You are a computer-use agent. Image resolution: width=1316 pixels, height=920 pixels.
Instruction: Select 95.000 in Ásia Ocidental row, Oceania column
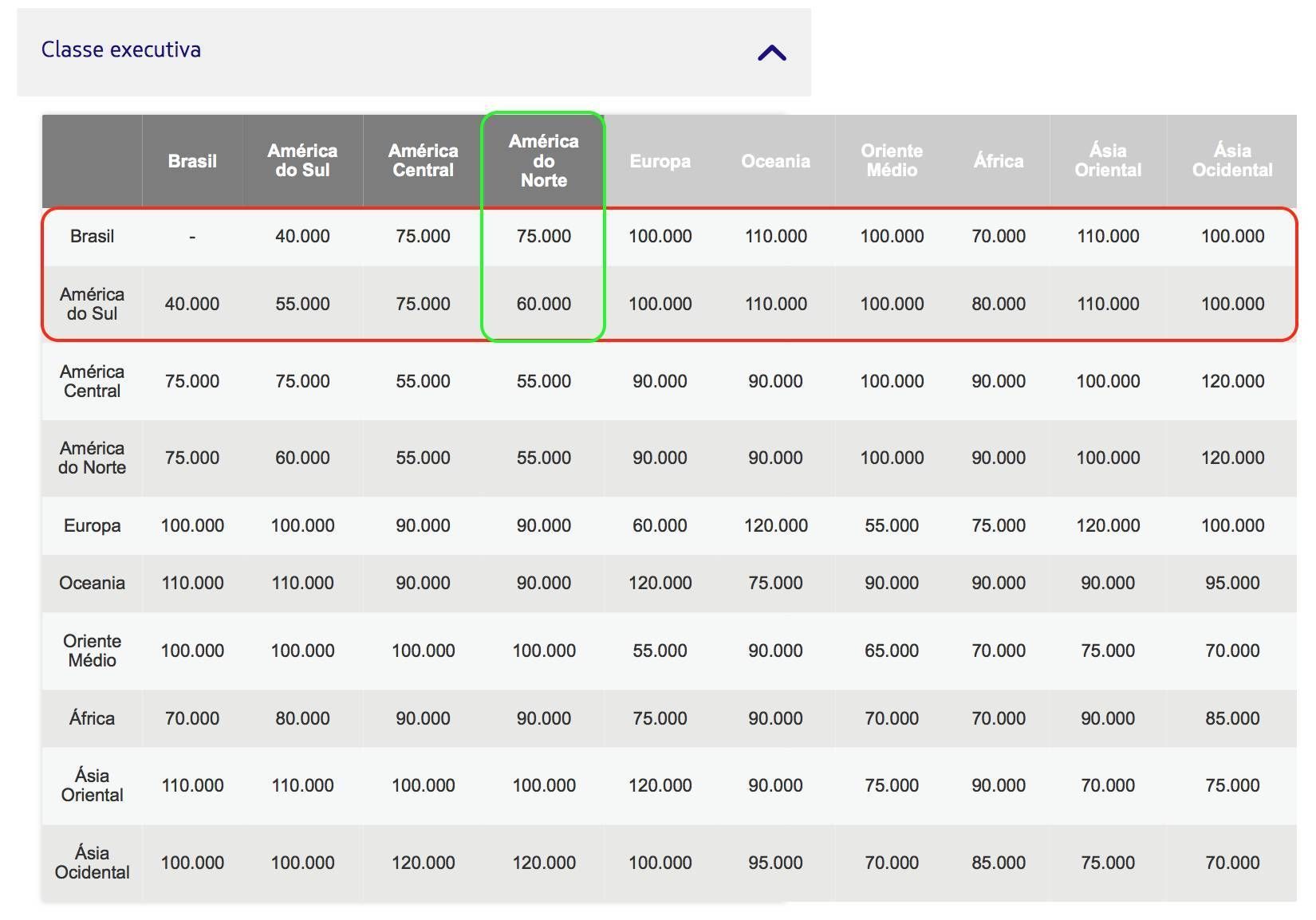tap(775, 863)
